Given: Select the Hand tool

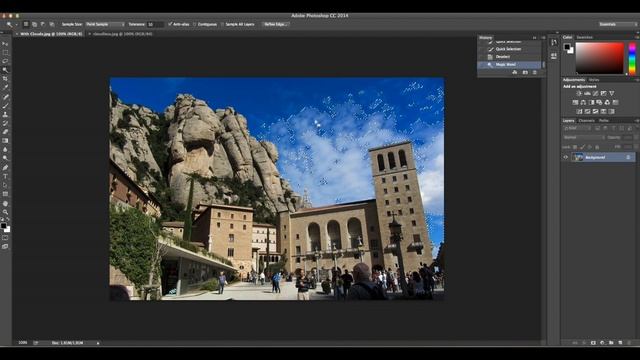Looking at the screenshot, I should click(x=5, y=204).
